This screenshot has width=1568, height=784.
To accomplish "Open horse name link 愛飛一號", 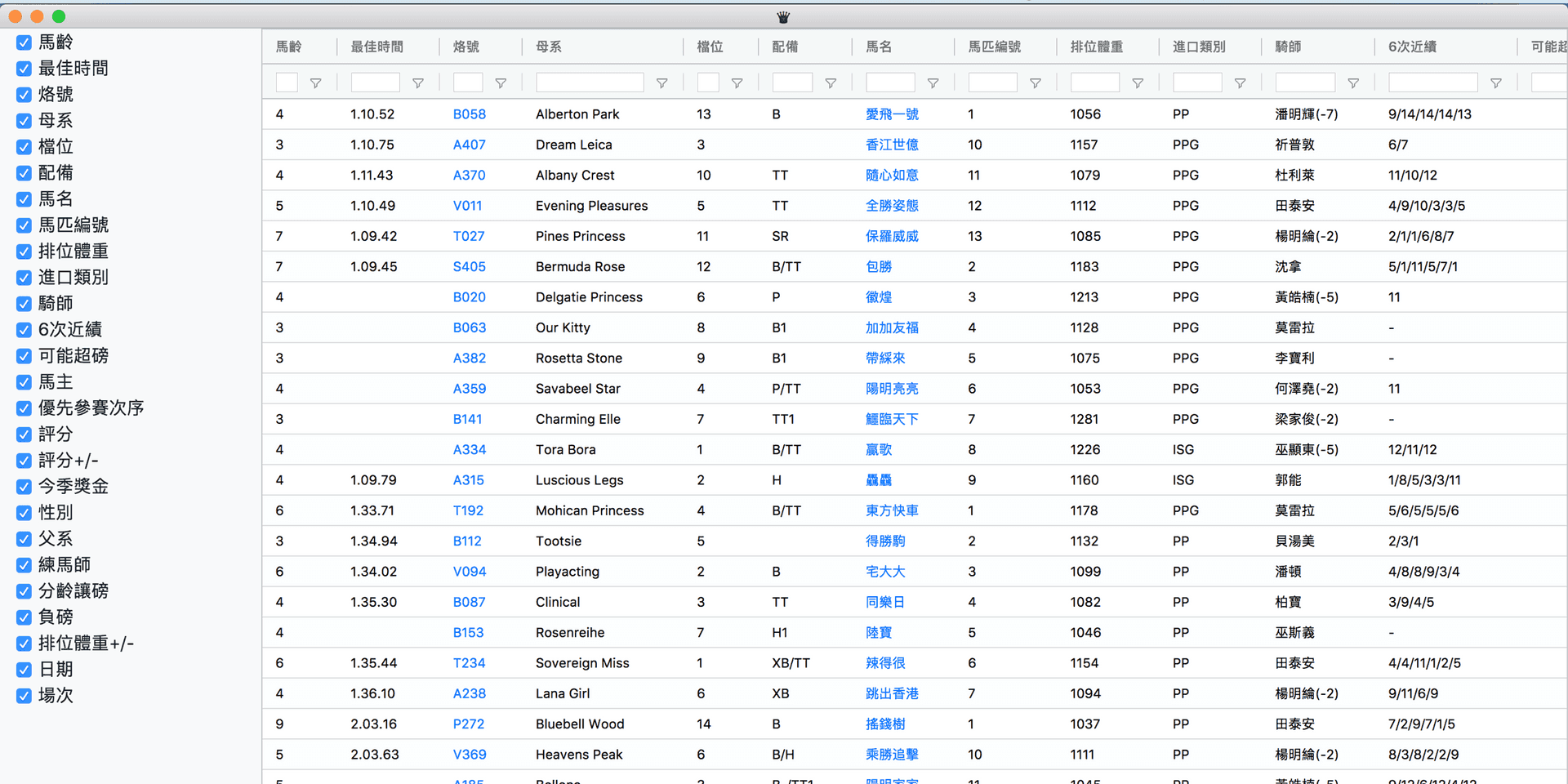I will coord(892,114).
